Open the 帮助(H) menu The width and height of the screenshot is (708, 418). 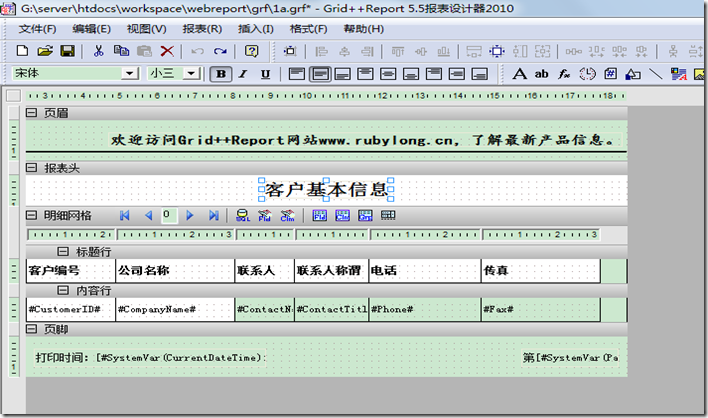tap(364, 29)
